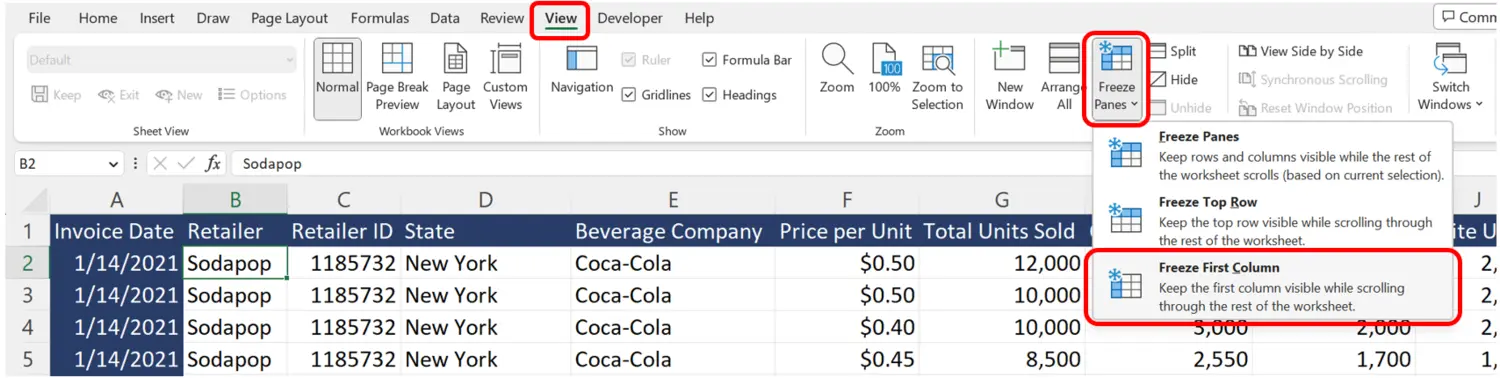This screenshot has height=378, width=1500.
Task: Expand the Name Box dropdown arrow
Action: pyautogui.click(x=113, y=163)
